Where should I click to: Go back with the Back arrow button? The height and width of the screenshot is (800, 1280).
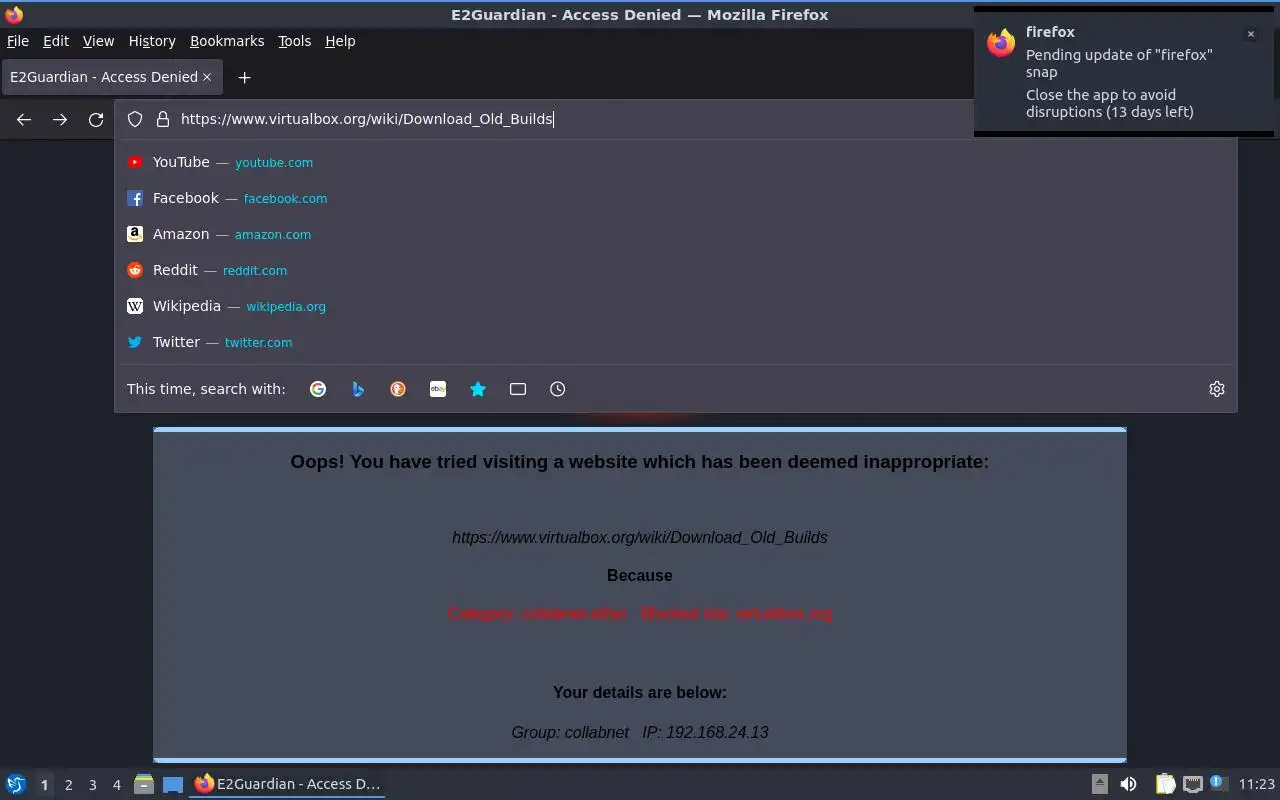24,120
